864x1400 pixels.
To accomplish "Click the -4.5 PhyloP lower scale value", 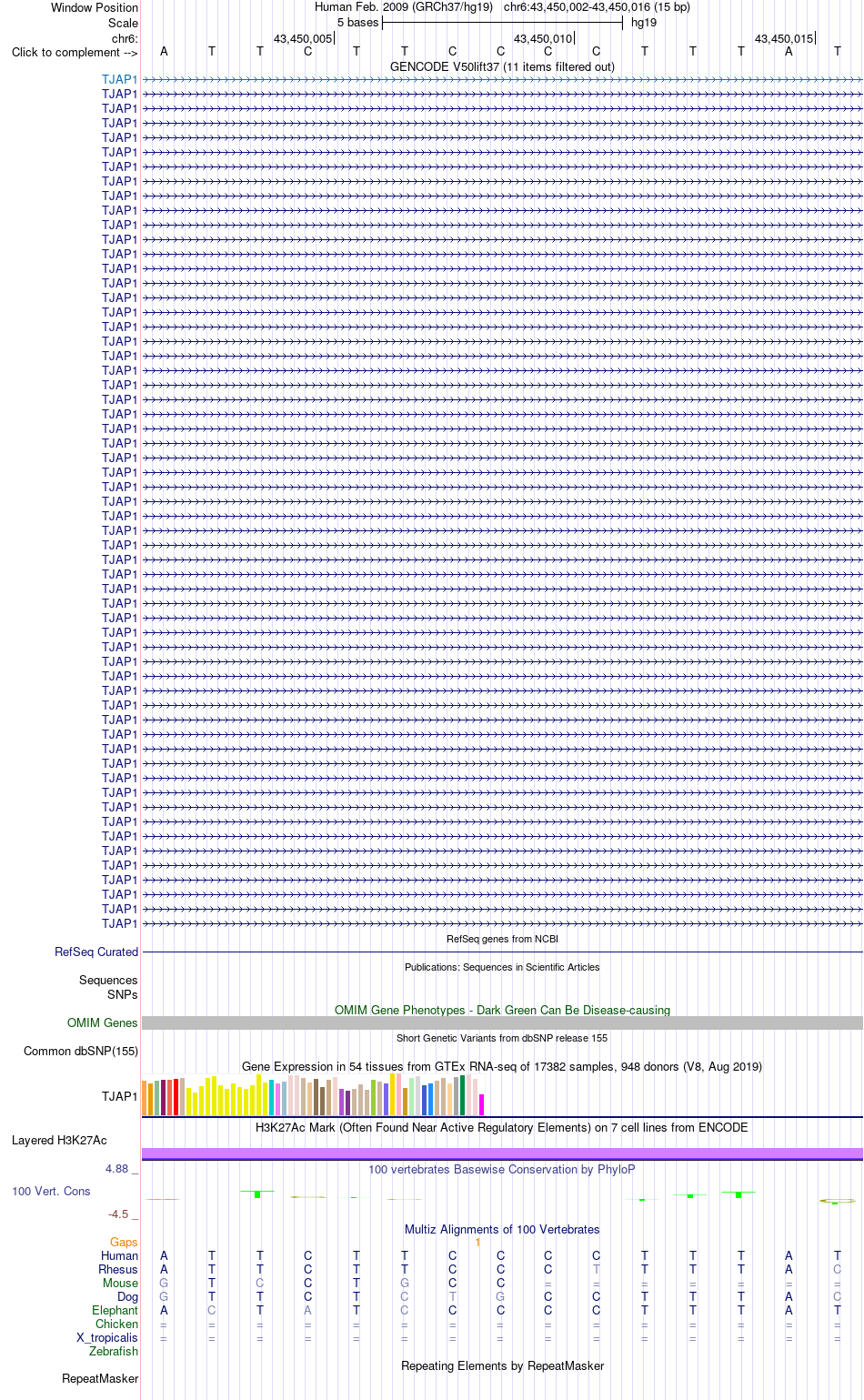I will (118, 1214).
